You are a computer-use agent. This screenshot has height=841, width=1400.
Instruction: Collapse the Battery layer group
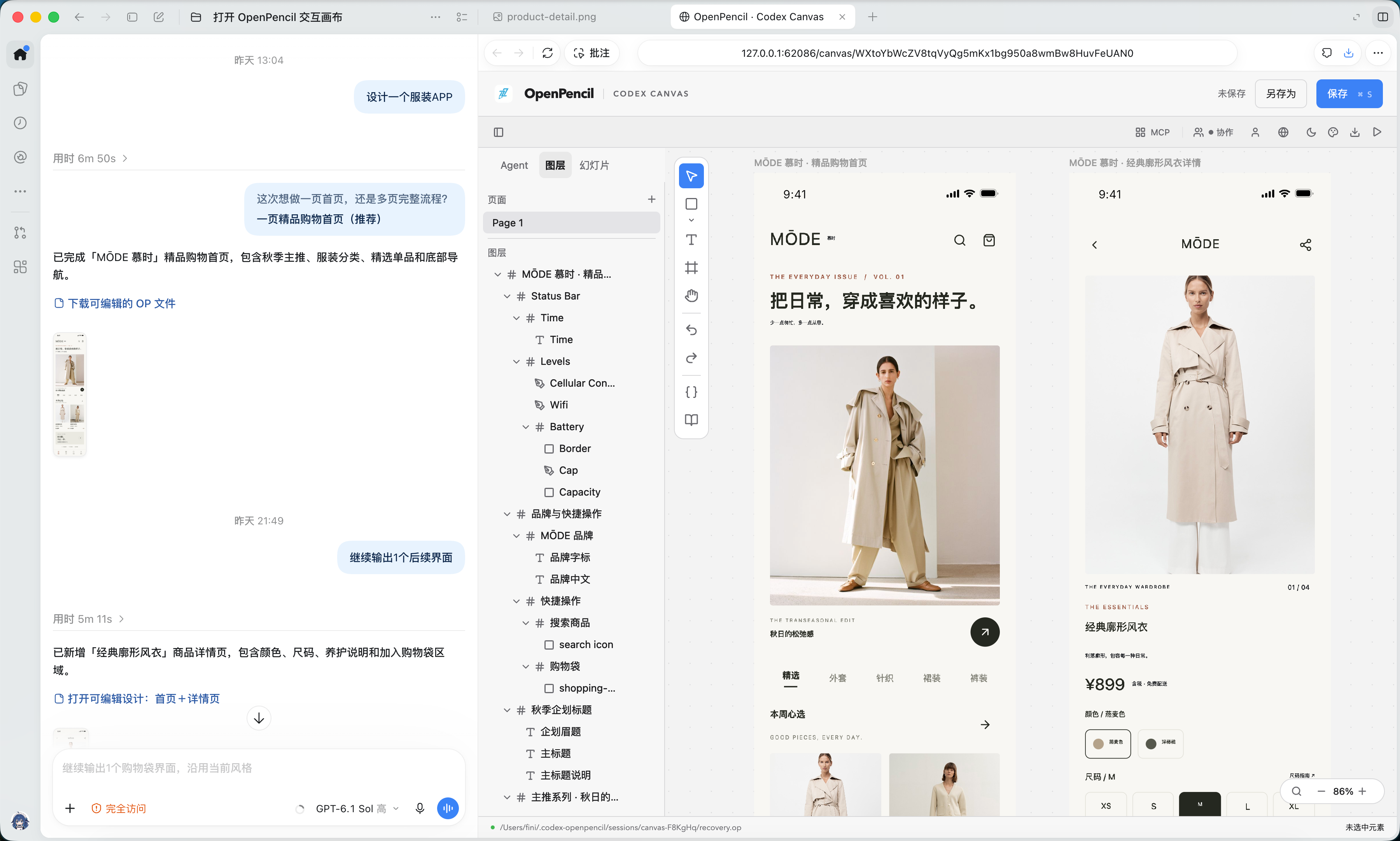pos(526,427)
